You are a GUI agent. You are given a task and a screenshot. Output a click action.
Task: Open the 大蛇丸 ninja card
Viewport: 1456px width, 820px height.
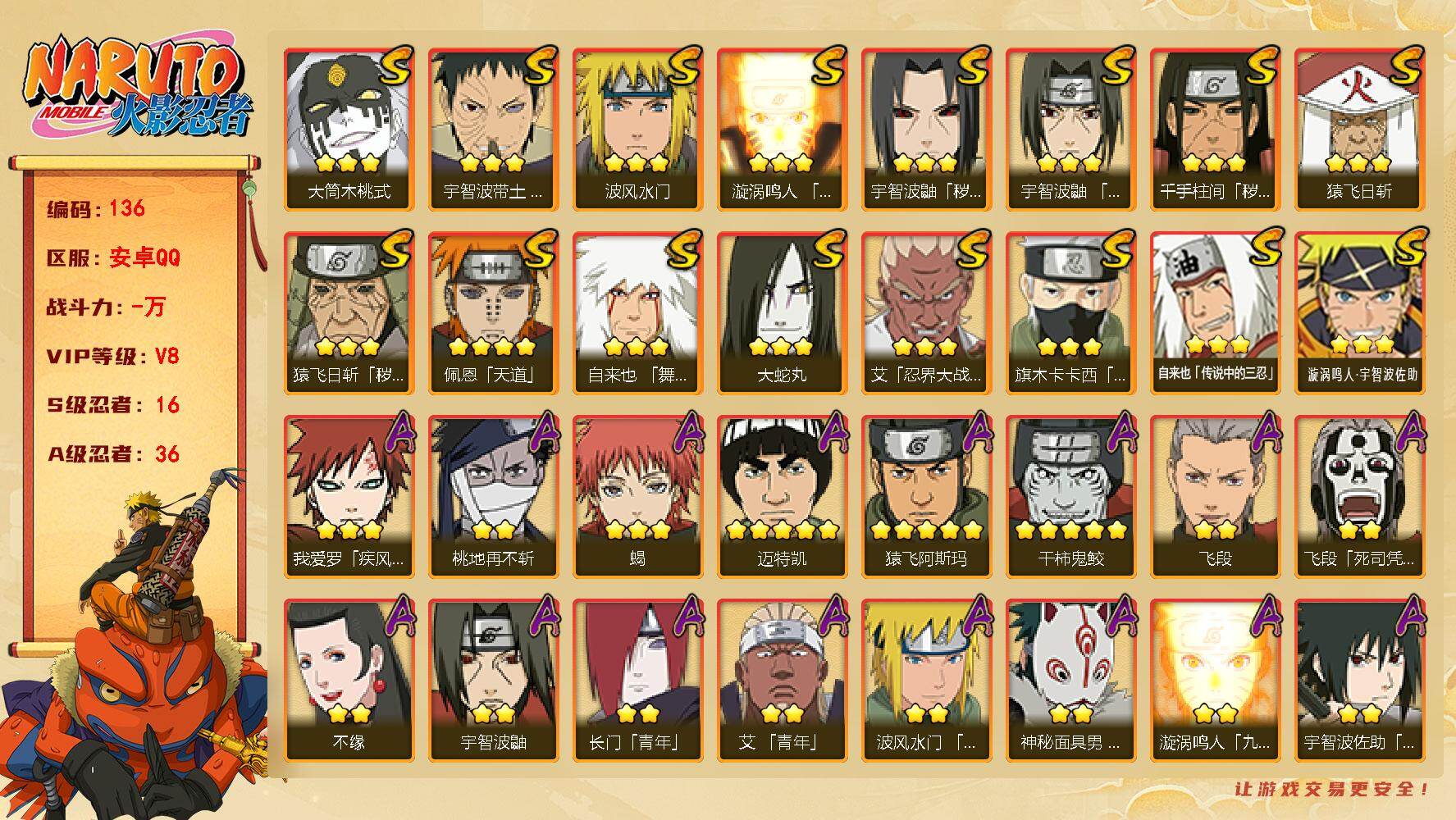point(782,313)
